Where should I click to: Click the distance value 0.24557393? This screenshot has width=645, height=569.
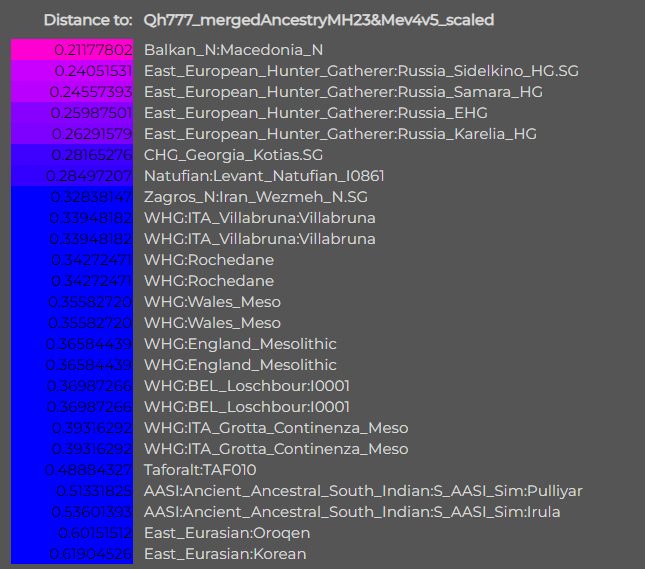point(90,92)
